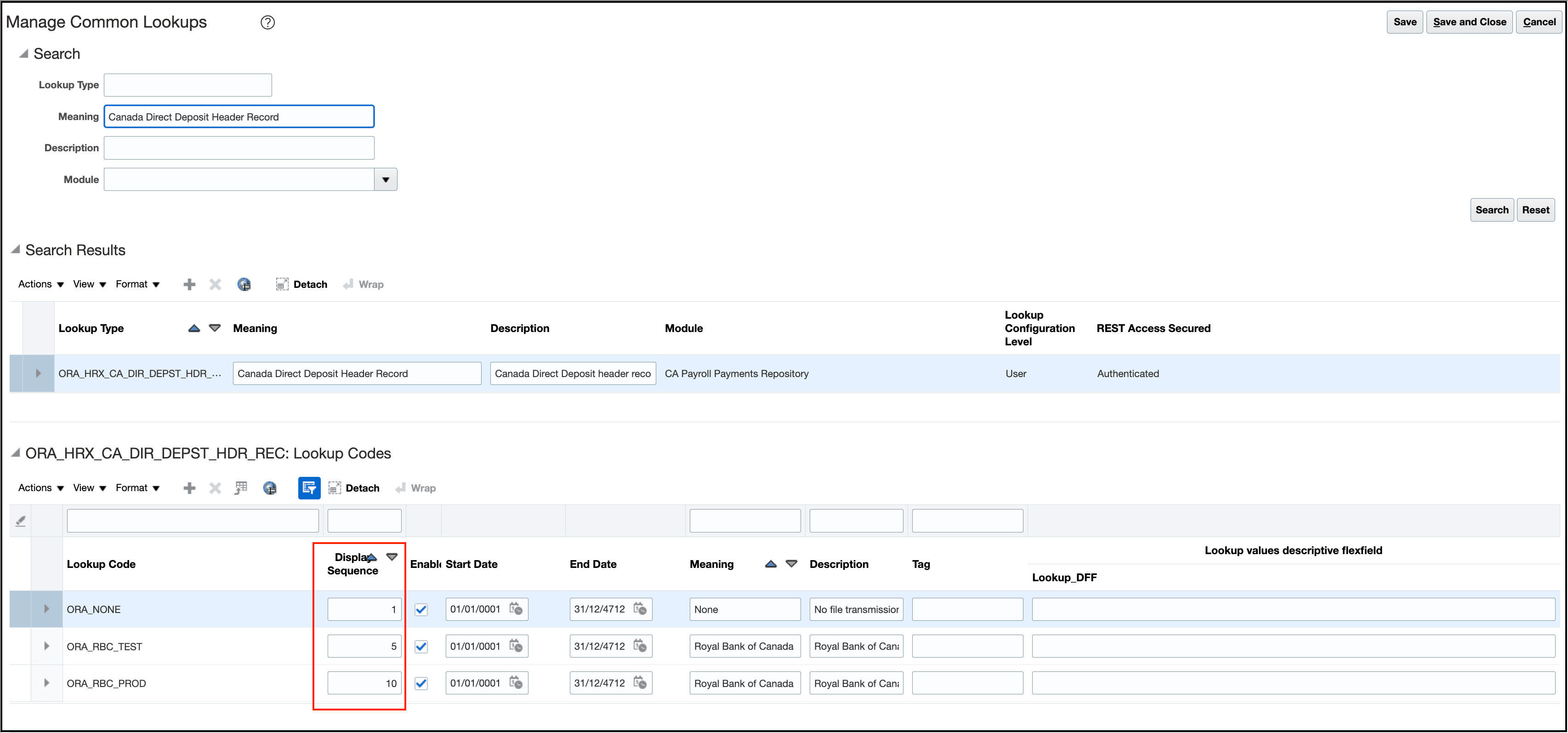Image resolution: width=1568 pixels, height=733 pixels.
Task: Sort Lookup Type ascending
Action: coord(194,328)
